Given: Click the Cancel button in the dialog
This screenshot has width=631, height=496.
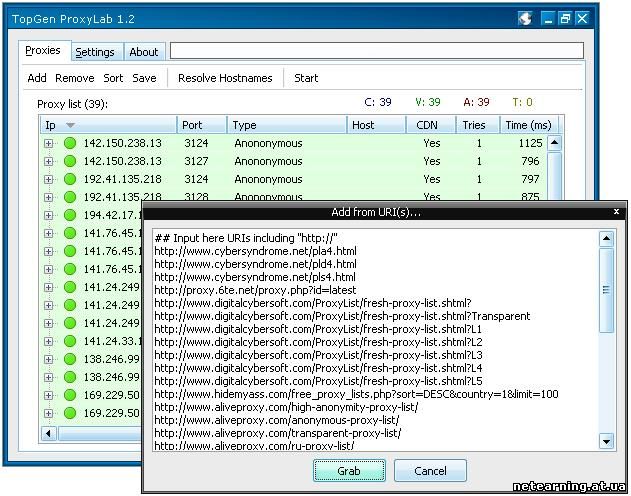Looking at the screenshot, I should point(430,471).
